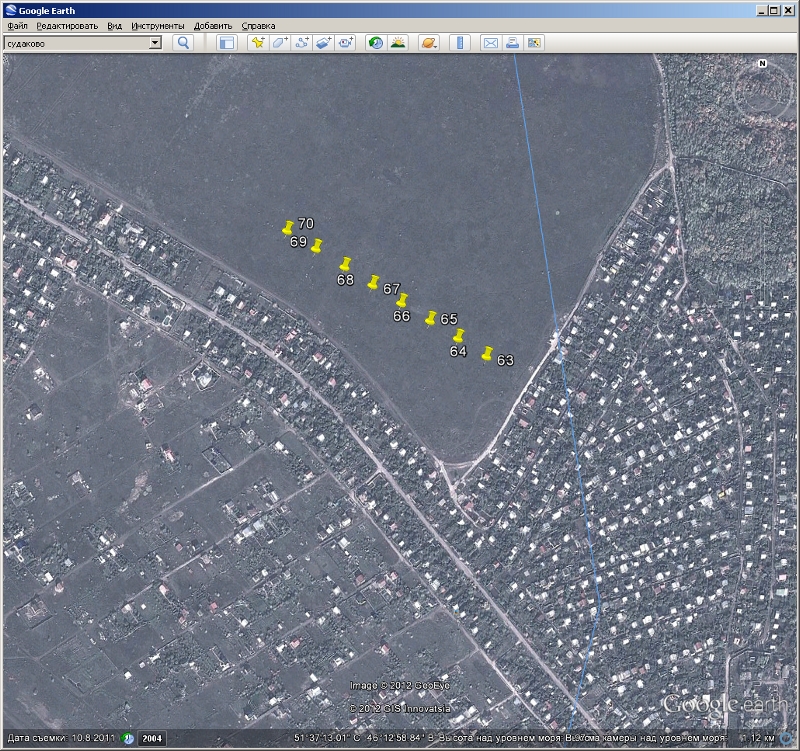This screenshot has width=800, height=751.
Task: Open the Справка menu
Action: tap(258, 26)
